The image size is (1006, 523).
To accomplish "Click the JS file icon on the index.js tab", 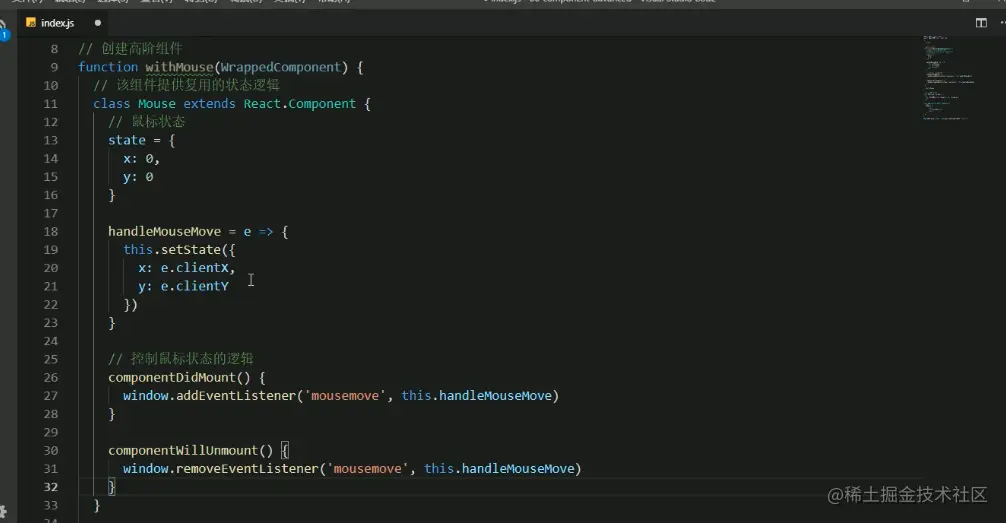I will pos(30,23).
